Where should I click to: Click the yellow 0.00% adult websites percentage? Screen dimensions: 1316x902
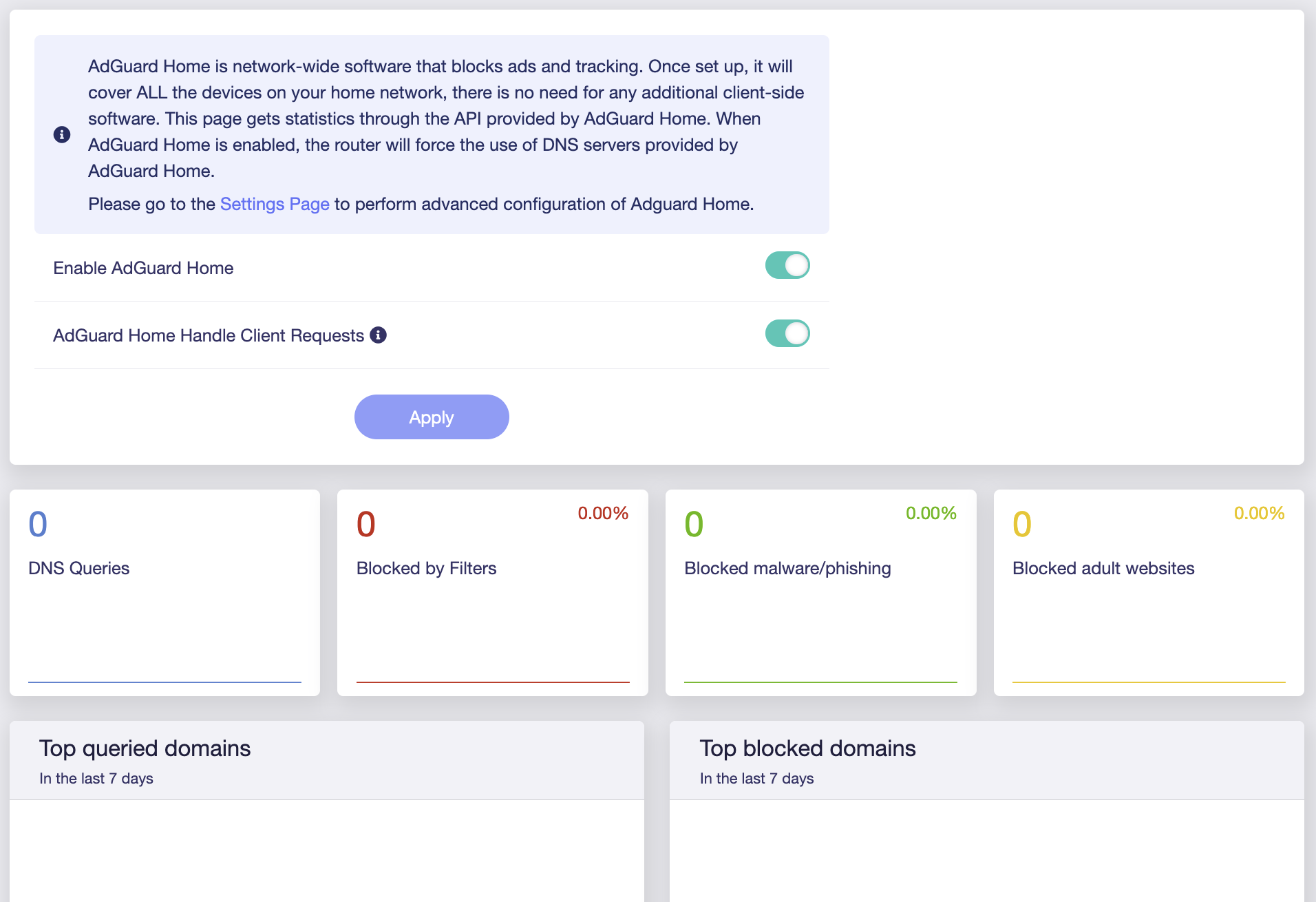1259,513
